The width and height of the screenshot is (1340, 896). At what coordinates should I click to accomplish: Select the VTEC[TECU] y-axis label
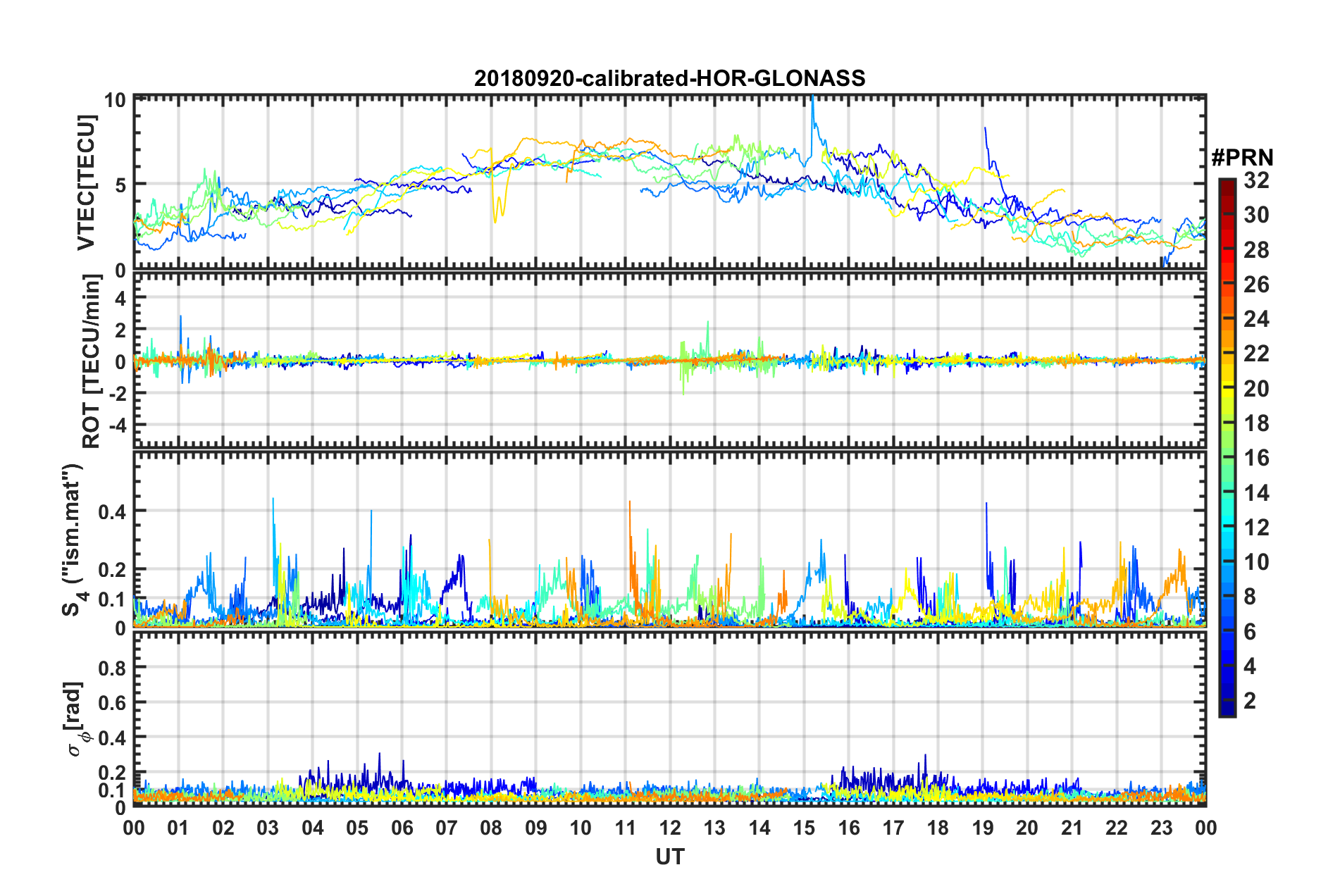pos(86,182)
